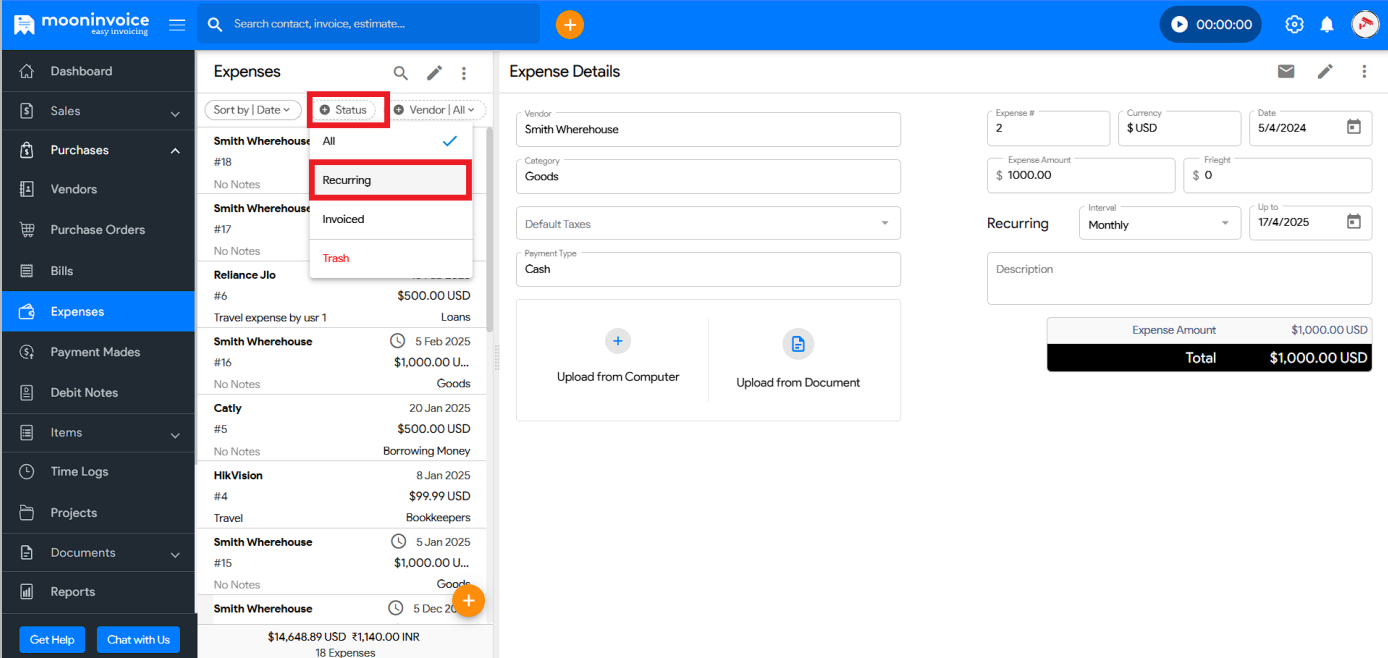Open Time Logs in sidebar
1388x658 pixels.
coord(98,472)
